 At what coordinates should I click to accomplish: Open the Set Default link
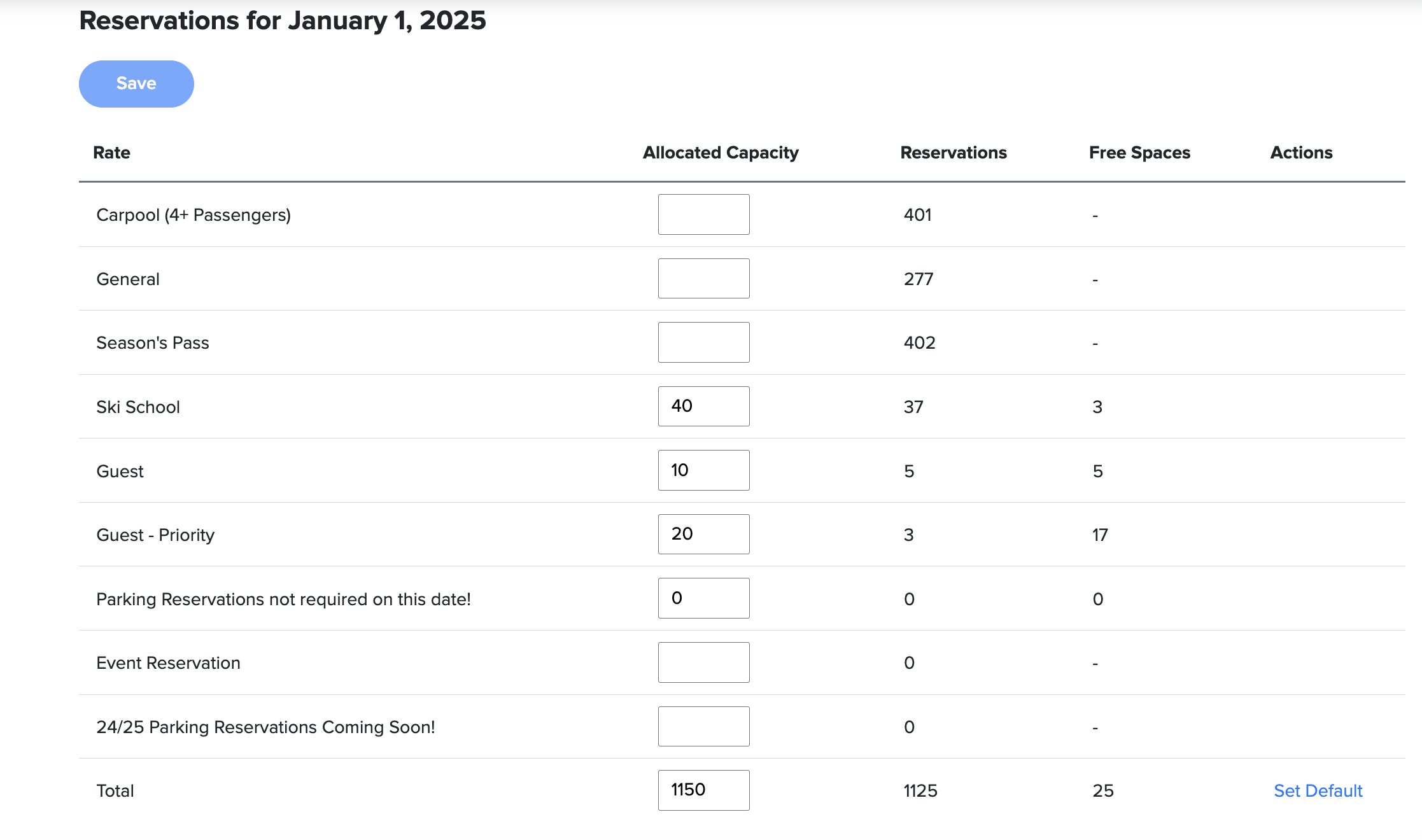click(x=1317, y=790)
